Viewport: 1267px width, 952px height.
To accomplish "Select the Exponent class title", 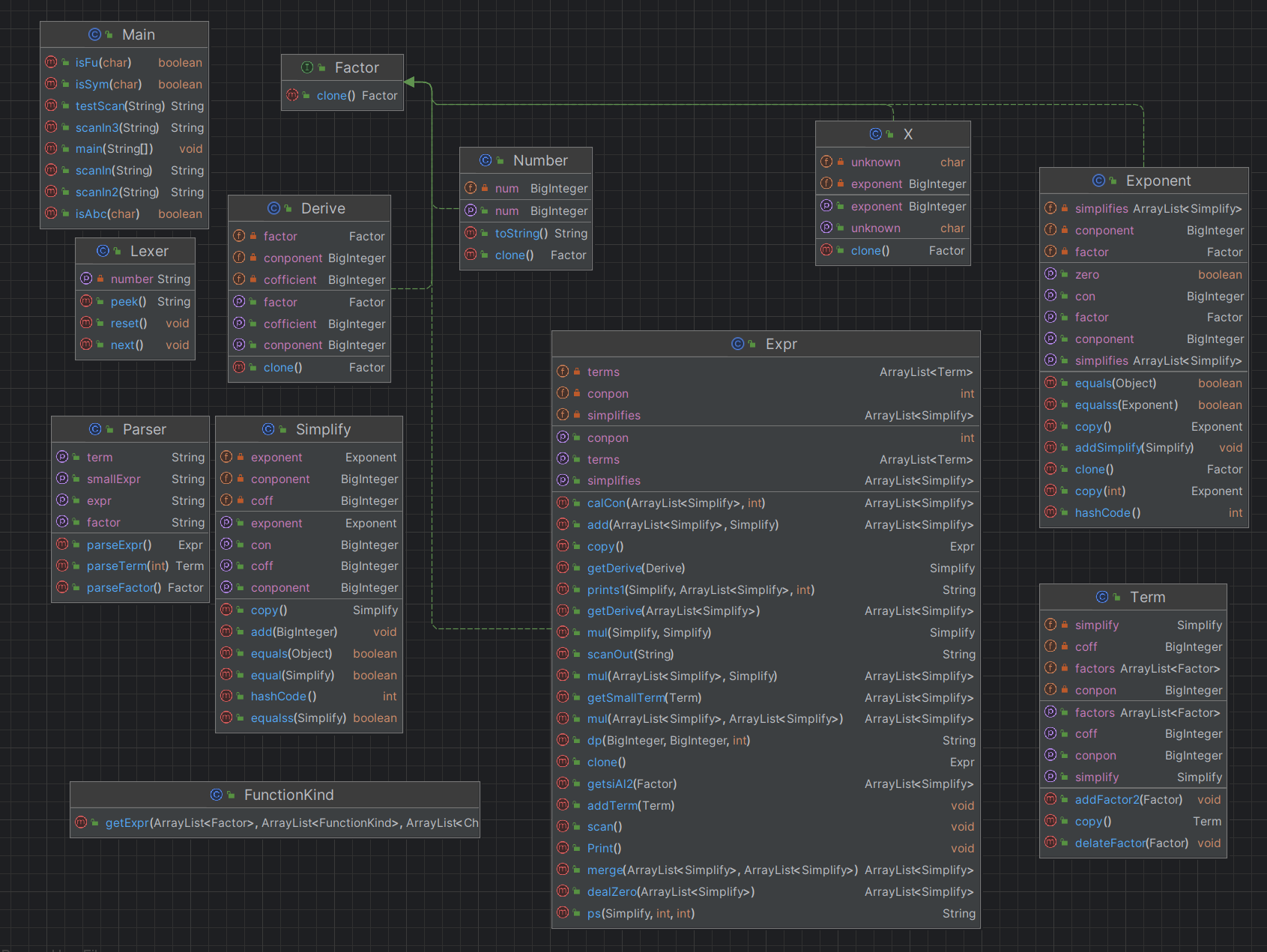I will pyautogui.click(x=1158, y=181).
